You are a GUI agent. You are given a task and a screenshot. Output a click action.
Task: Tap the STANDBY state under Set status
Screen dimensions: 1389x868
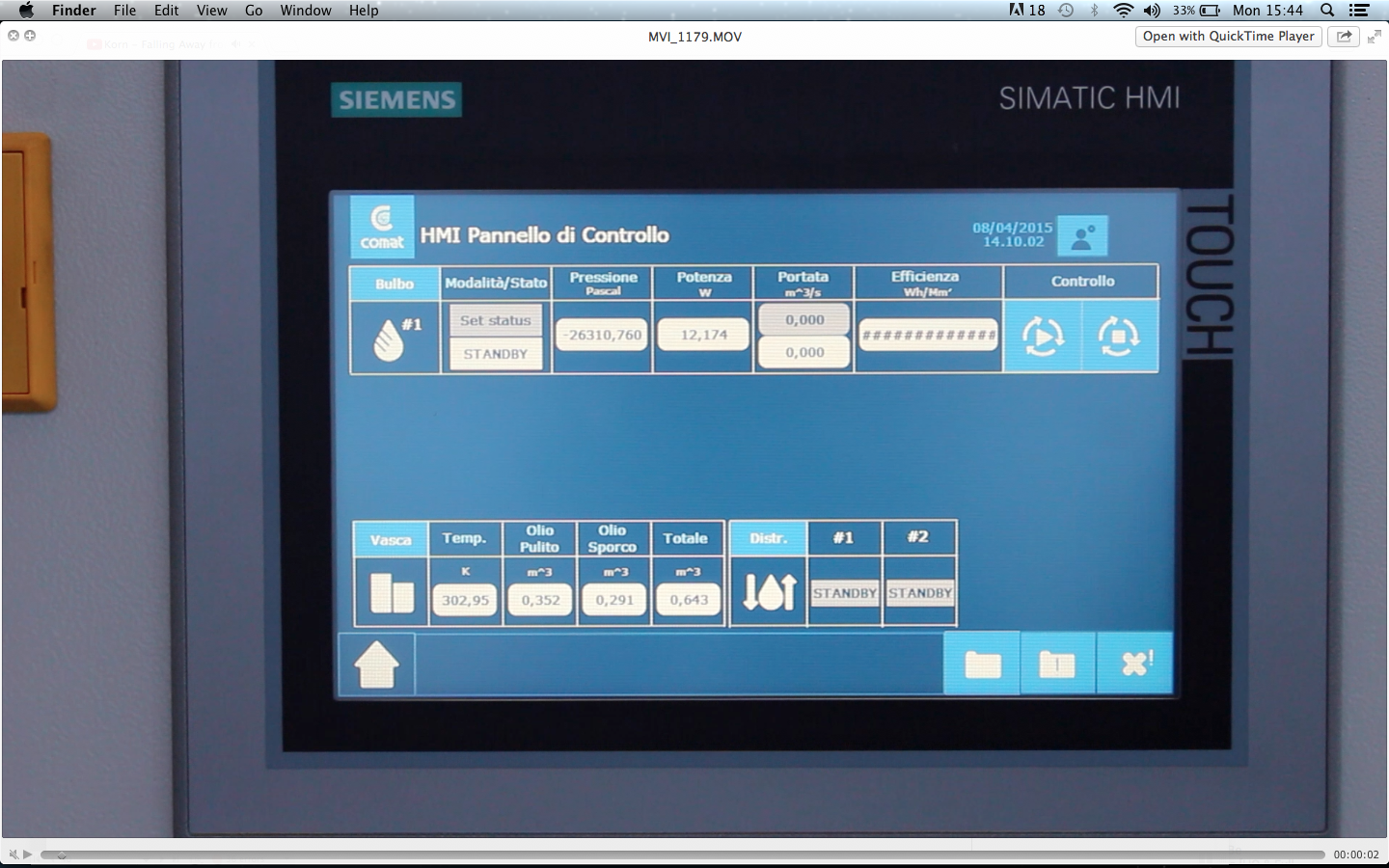click(494, 354)
